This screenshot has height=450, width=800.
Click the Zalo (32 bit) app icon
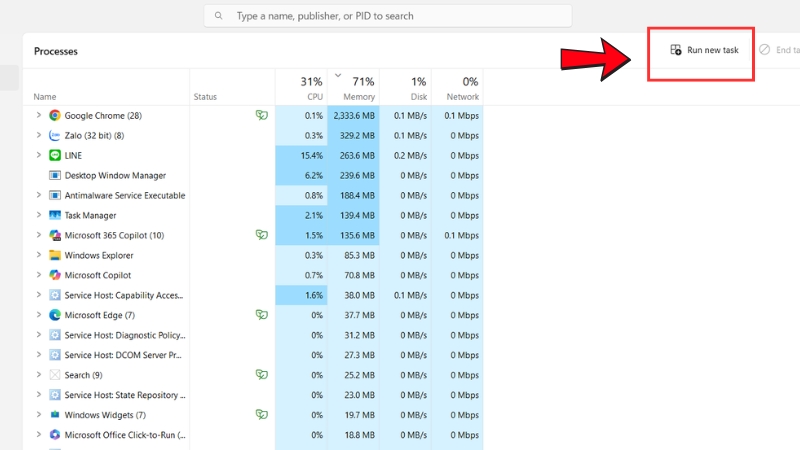point(55,135)
